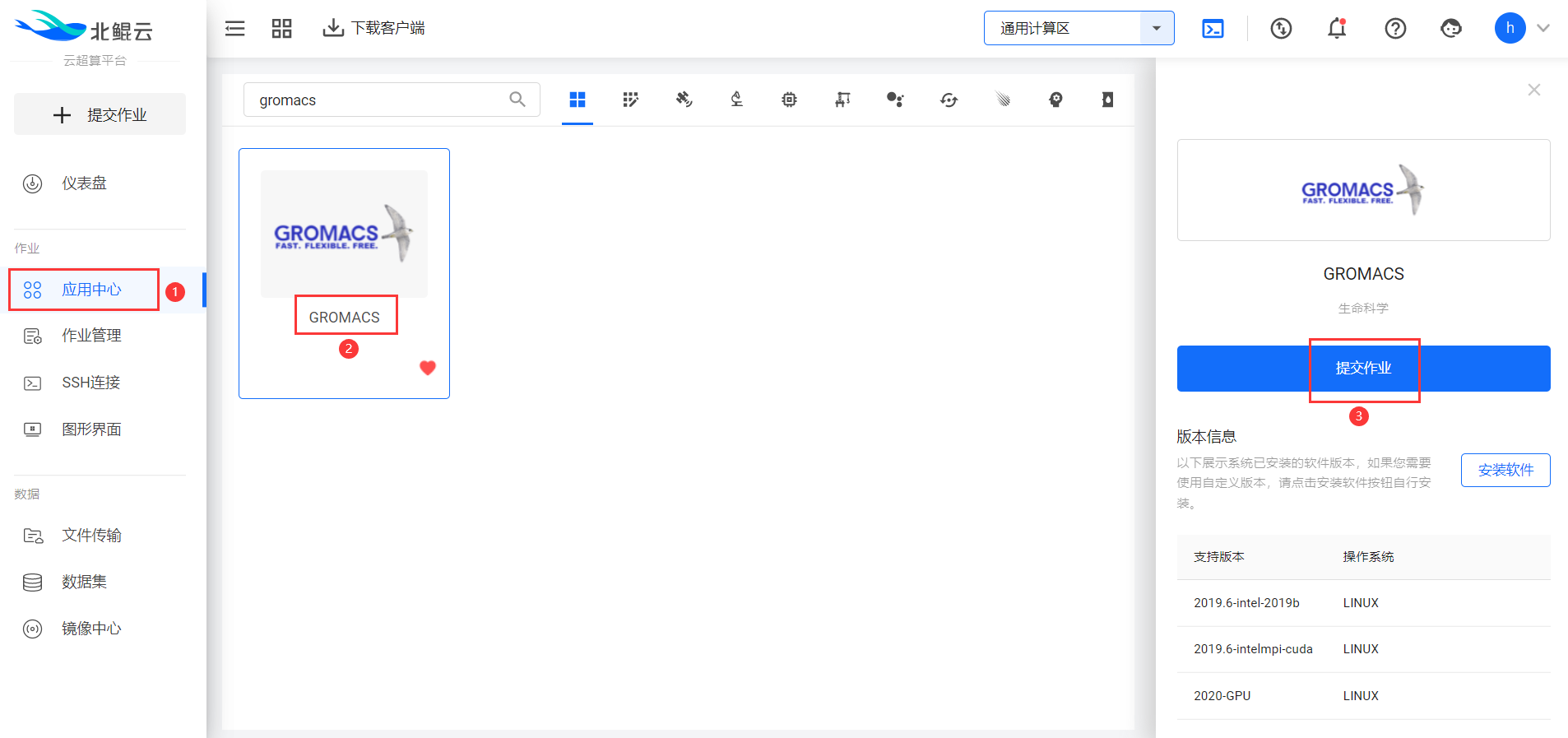Click the blue 提交作业 button in detail panel
This screenshot has height=738, width=1568.
point(1363,369)
